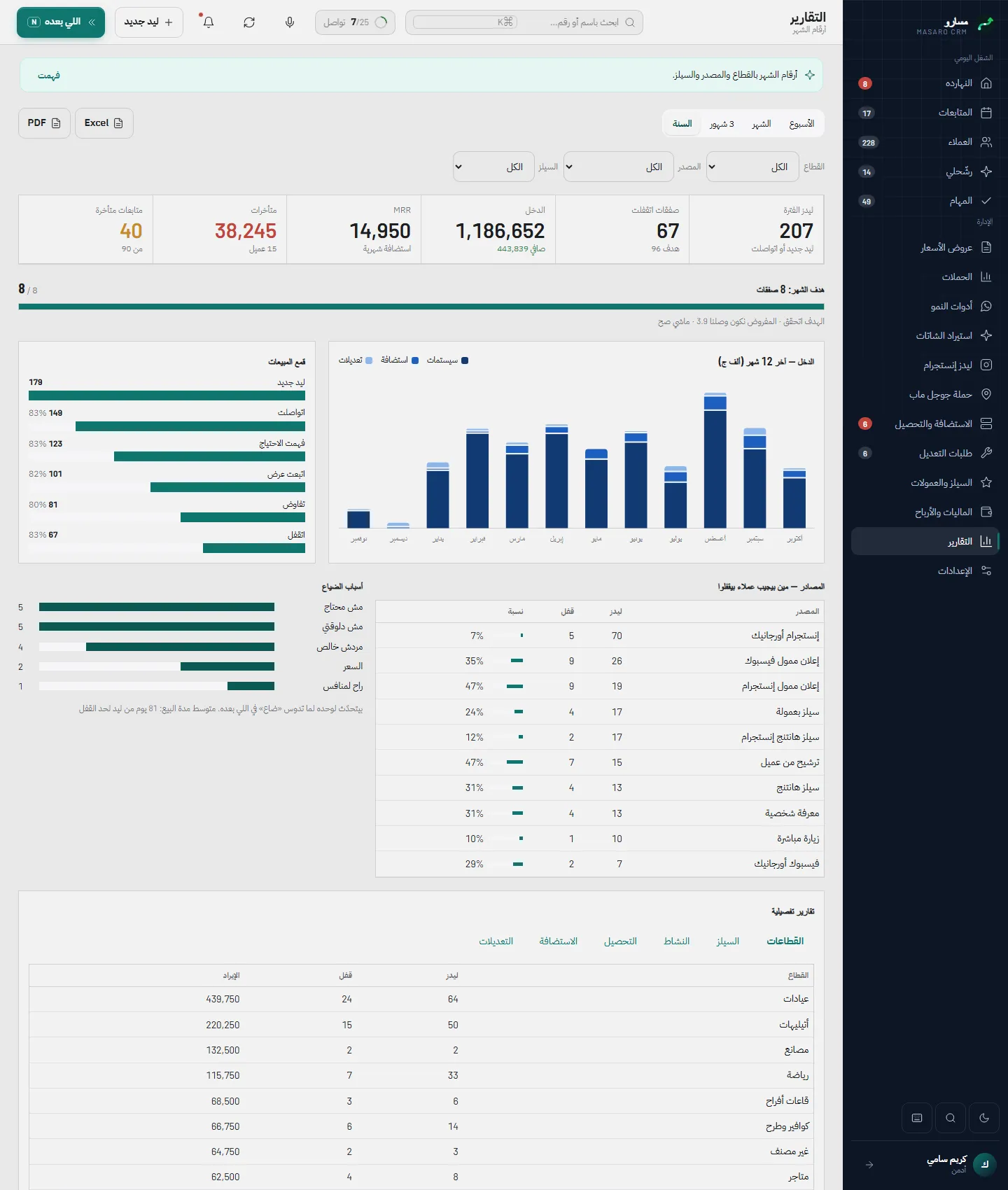The width and height of the screenshot is (1008, 1190).
Task: Dismiss the banner with فهمت
Action: [x=49, y=76]
